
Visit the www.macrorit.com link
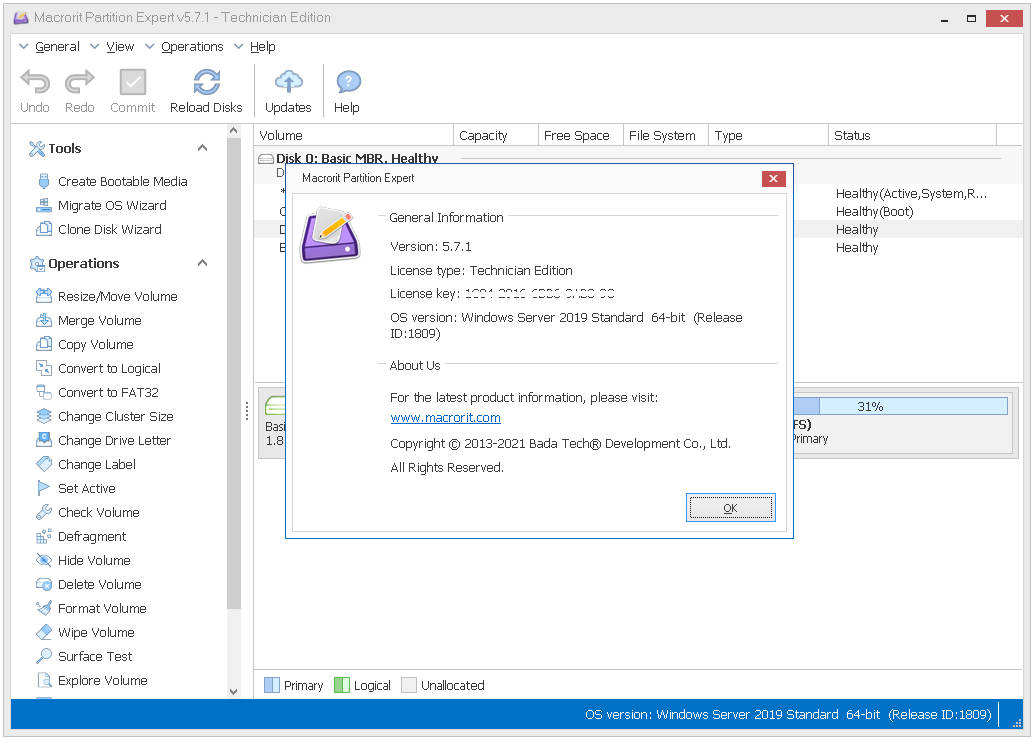445,417
